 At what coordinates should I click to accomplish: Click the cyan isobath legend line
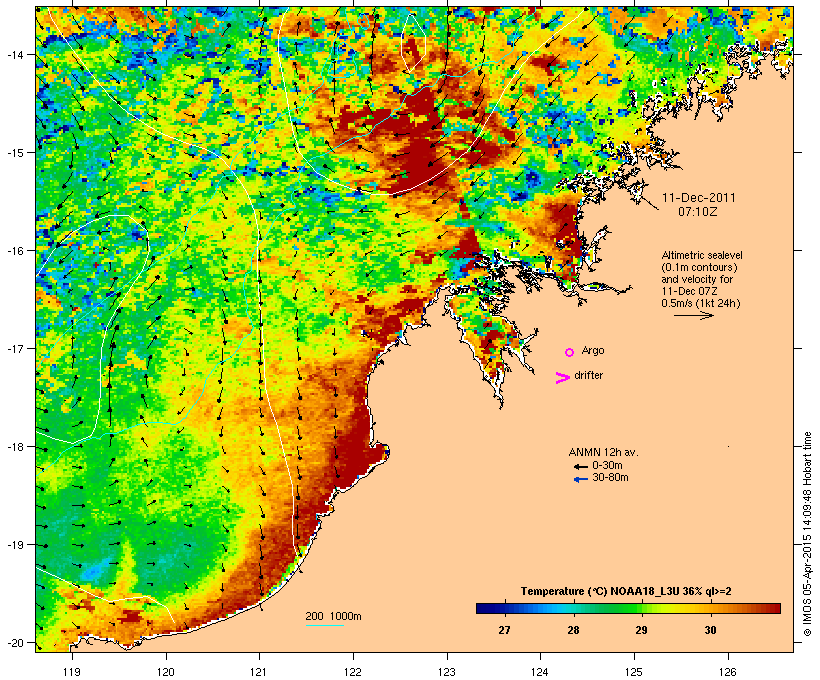(x=325, y=625)
